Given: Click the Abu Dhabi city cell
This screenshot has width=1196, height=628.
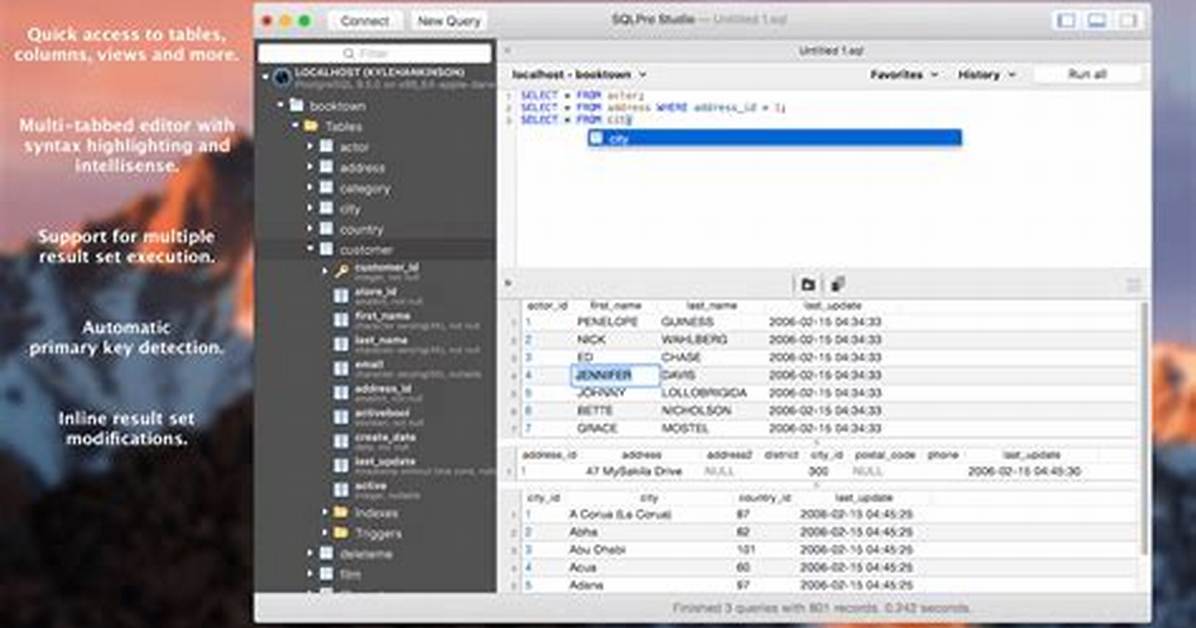Looking at the screenshot, I should coord(597,549).
